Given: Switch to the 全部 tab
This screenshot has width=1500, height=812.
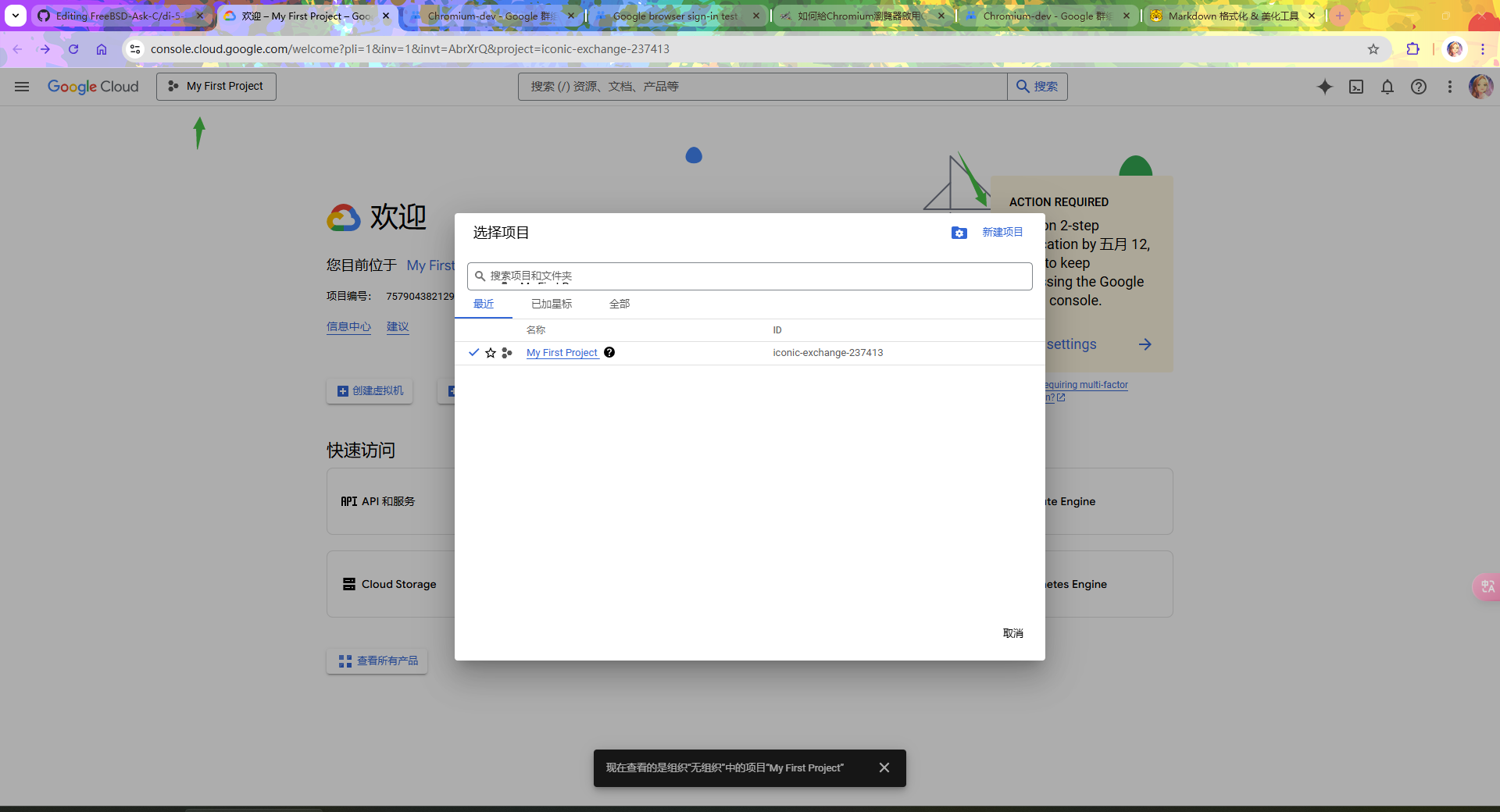Looking at the screenshot, I should 620,304.
